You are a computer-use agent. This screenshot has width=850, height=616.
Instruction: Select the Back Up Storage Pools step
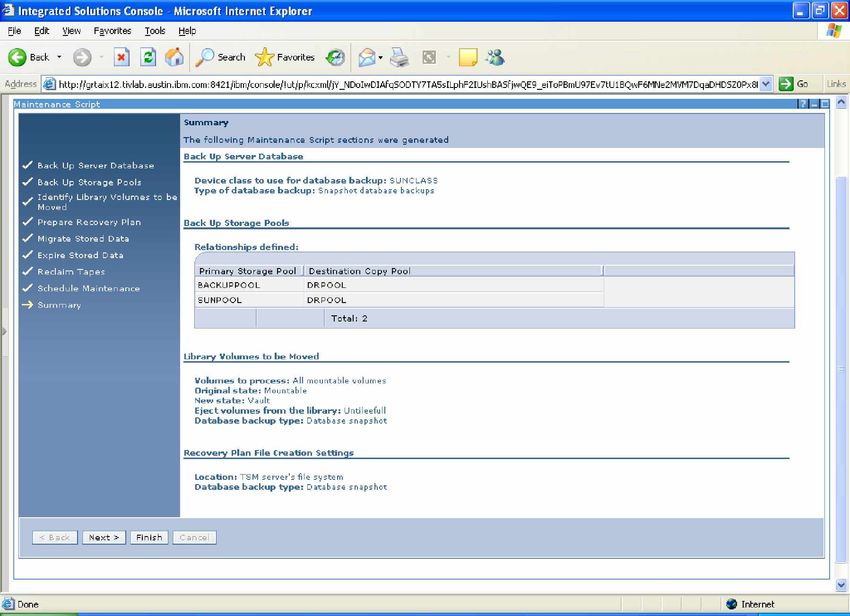pyautogui.click(x=89, y=182)
